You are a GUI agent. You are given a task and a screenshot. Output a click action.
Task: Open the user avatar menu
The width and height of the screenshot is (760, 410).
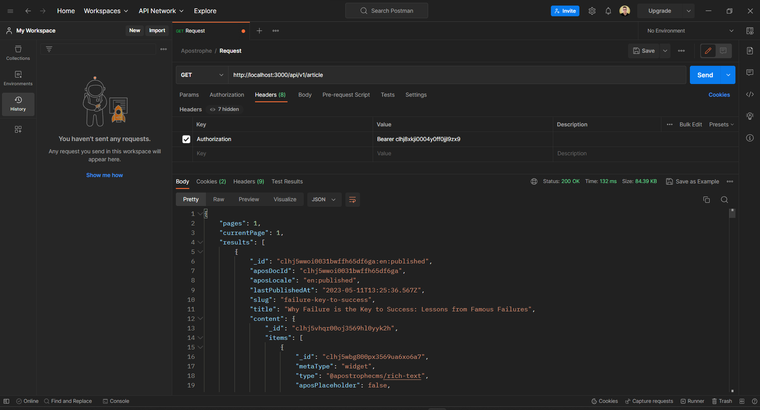625,11
